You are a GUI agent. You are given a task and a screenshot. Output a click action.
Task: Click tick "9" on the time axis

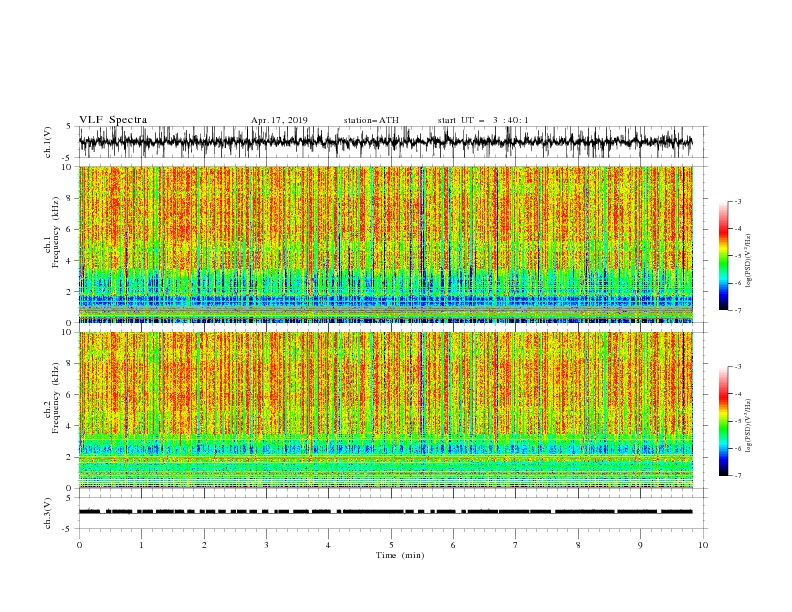click(640, 545)
